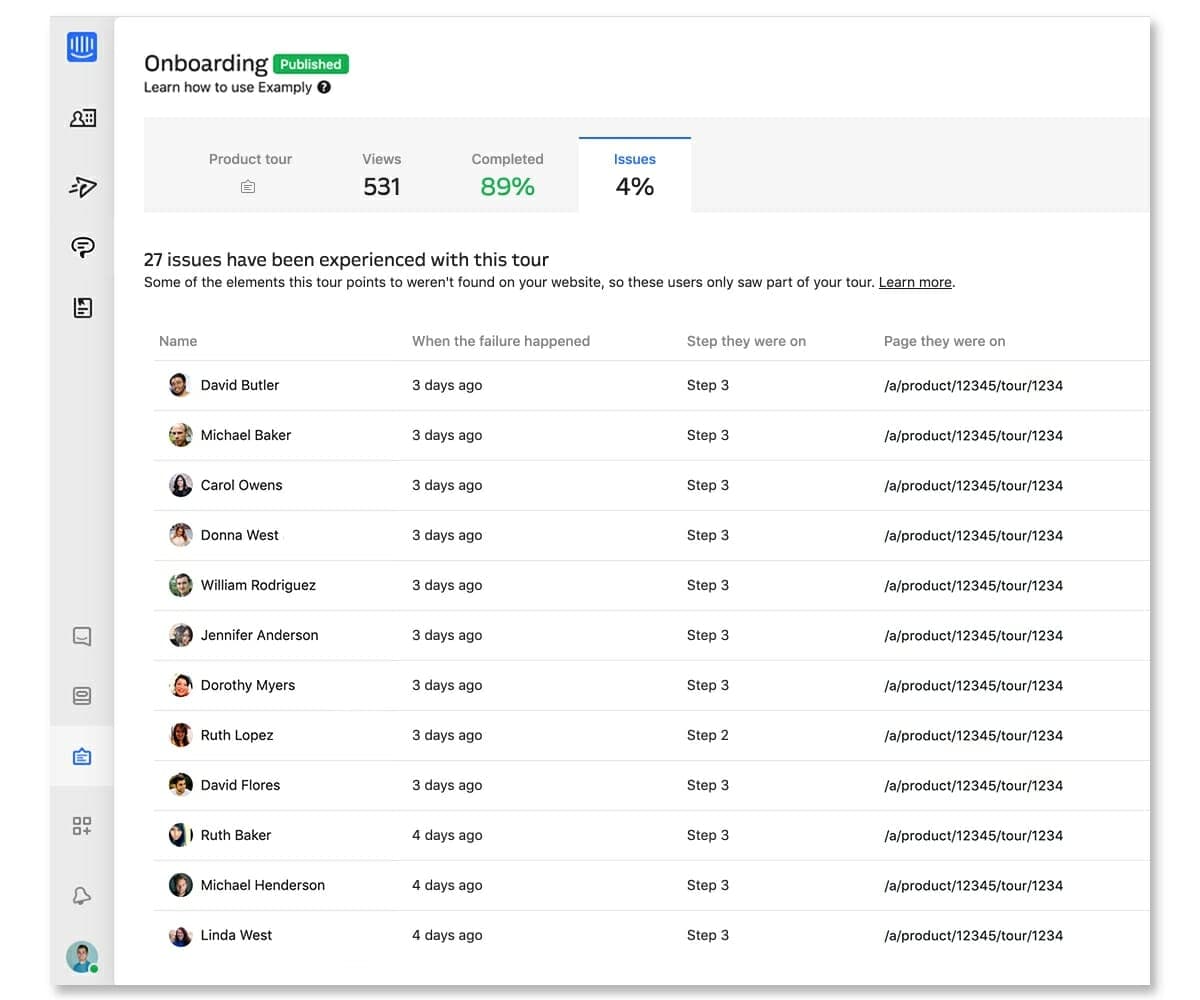The image size is (1200, 1000).
Task: Click 3 days ago in David Flores's row
Action: tap(447, 785)
